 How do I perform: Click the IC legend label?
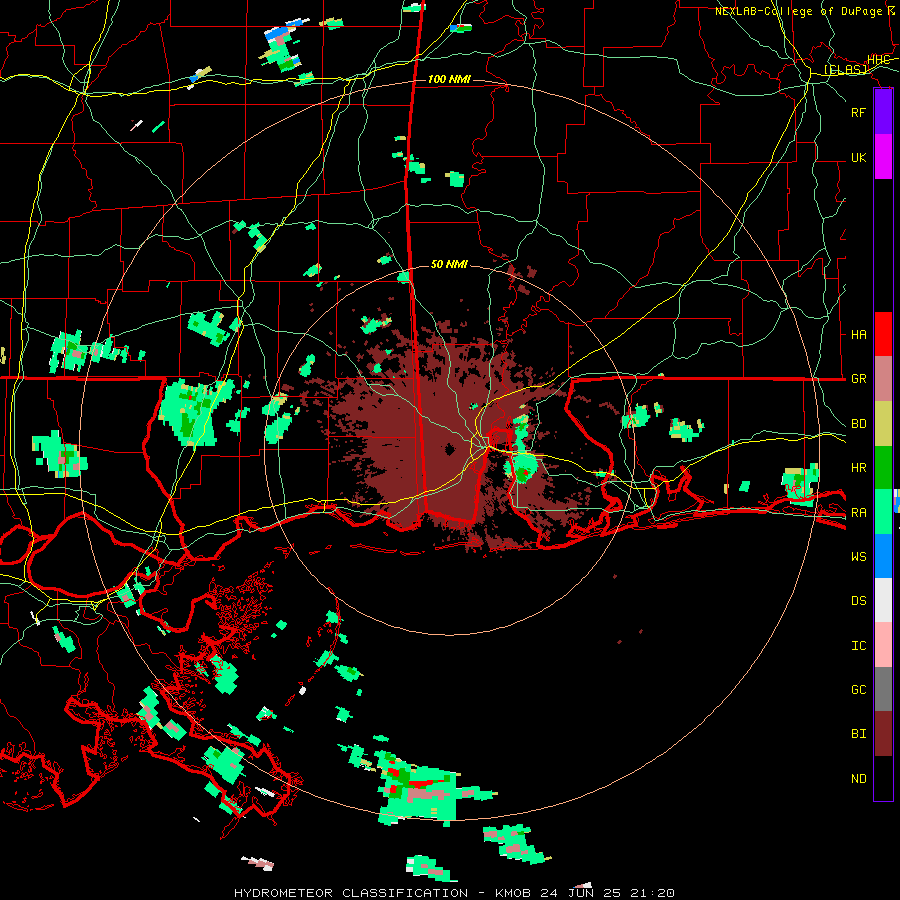858,645
